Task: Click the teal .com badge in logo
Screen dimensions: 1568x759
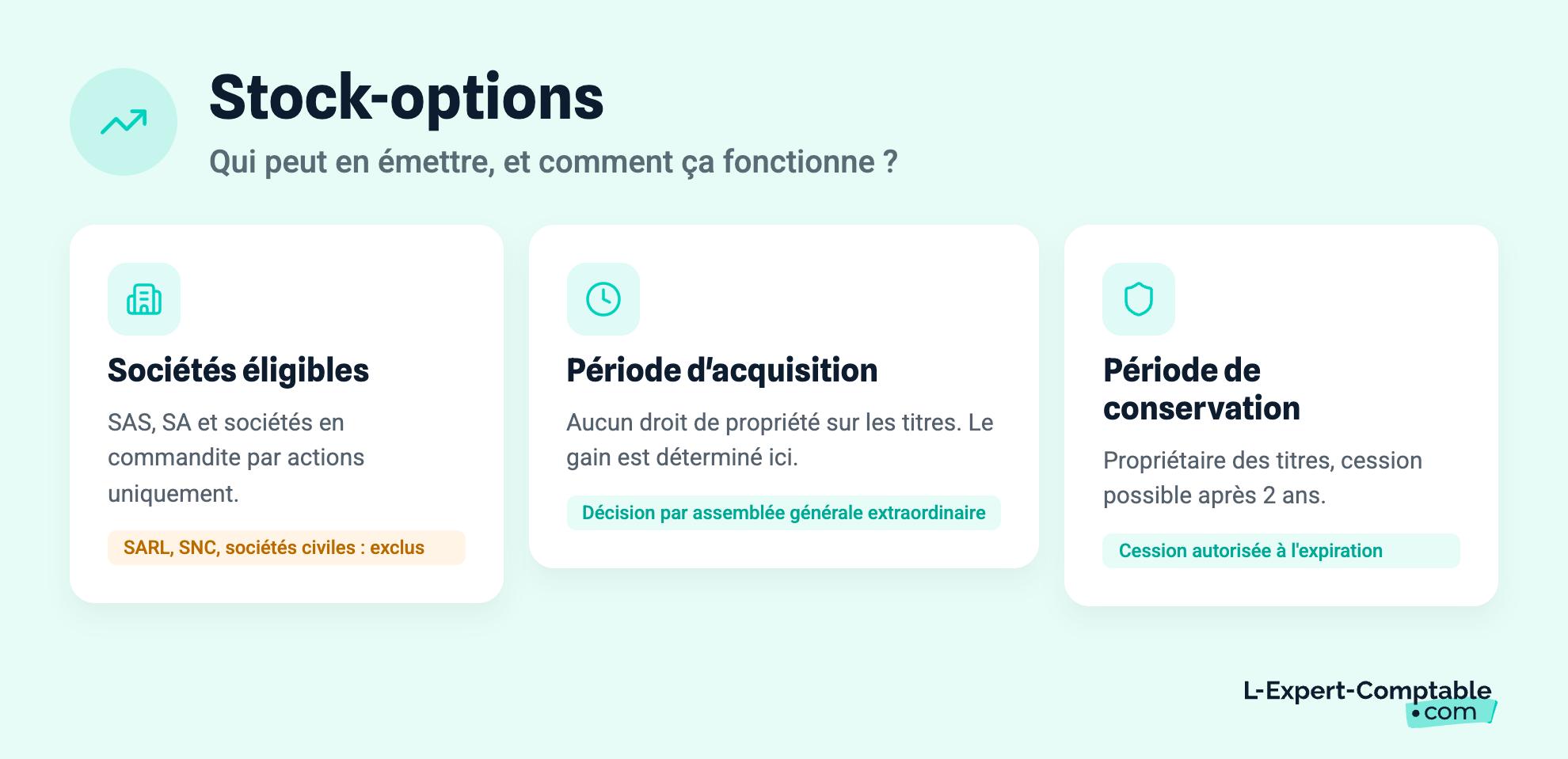Action: [x=1451, y=712]
